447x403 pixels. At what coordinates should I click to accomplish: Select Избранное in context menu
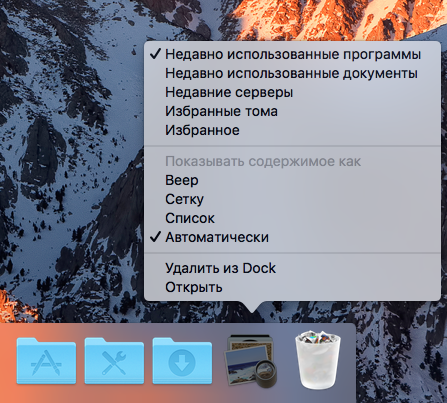292,130
